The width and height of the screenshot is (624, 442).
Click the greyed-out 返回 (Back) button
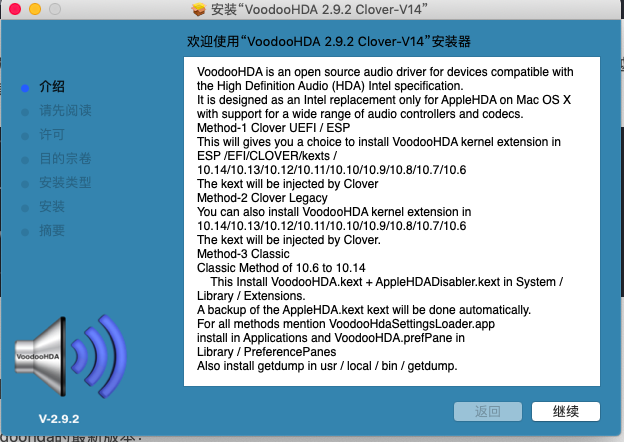click(x=488, y=411)
